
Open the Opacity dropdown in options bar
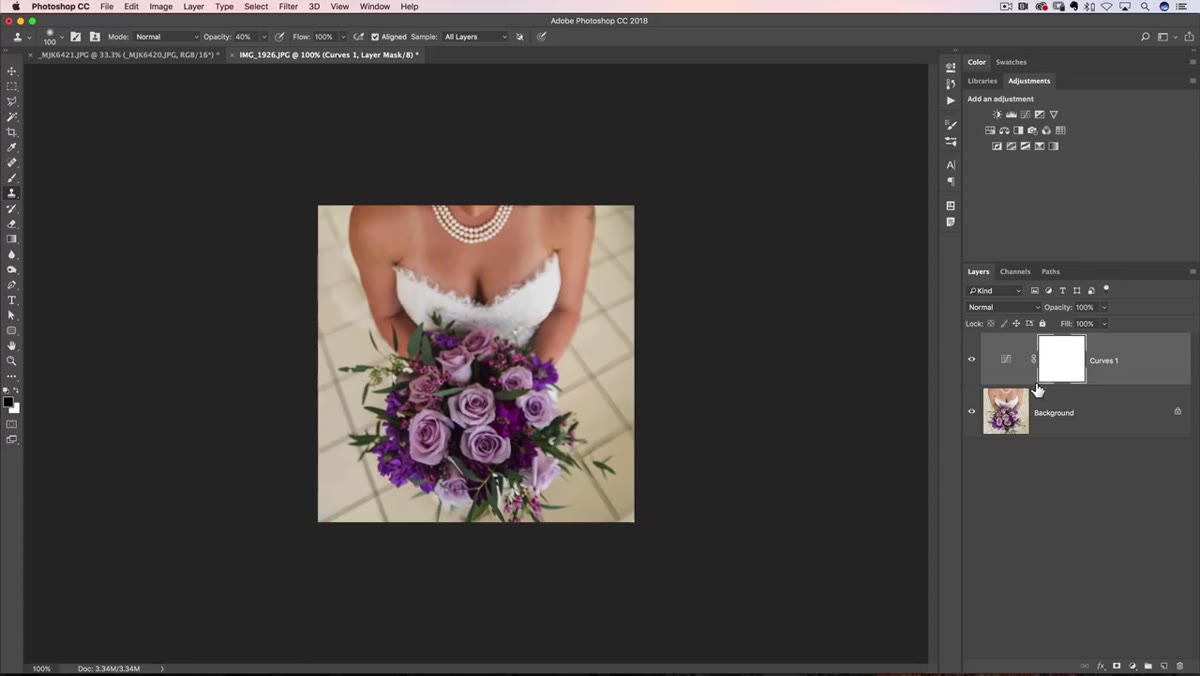tap(264, 37)
